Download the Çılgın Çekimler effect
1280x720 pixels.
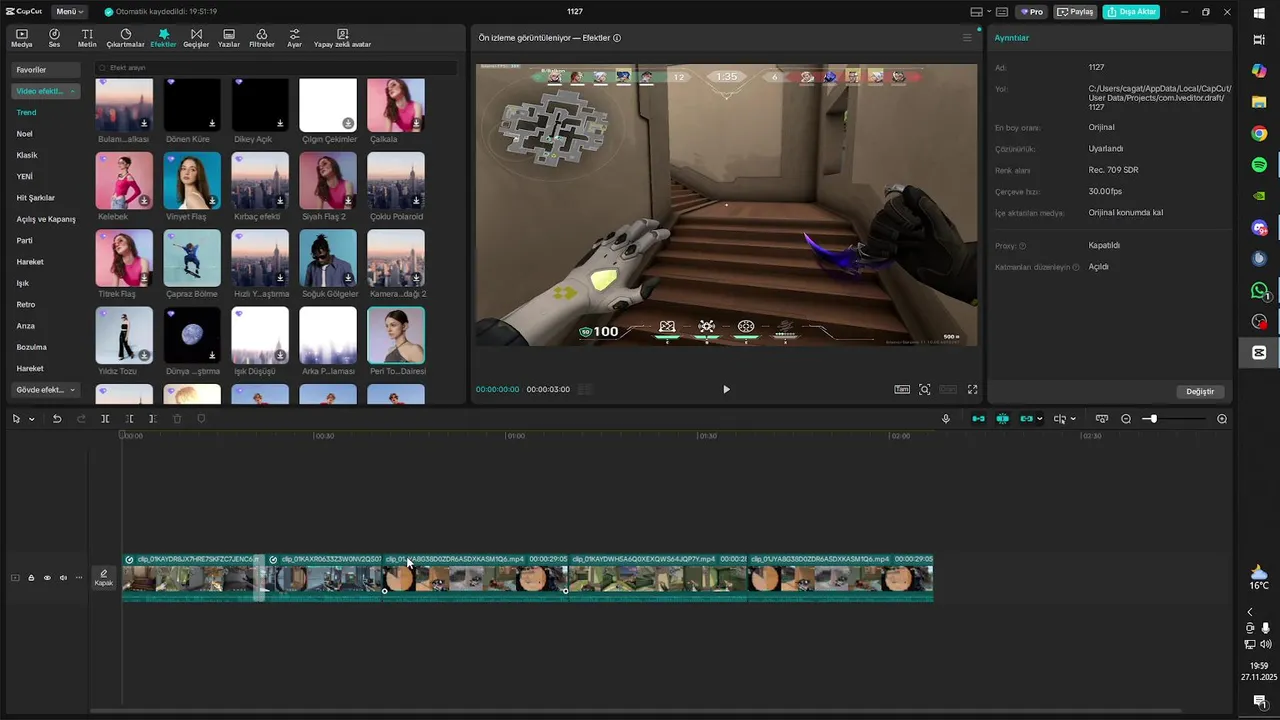[x=348, y=124]
